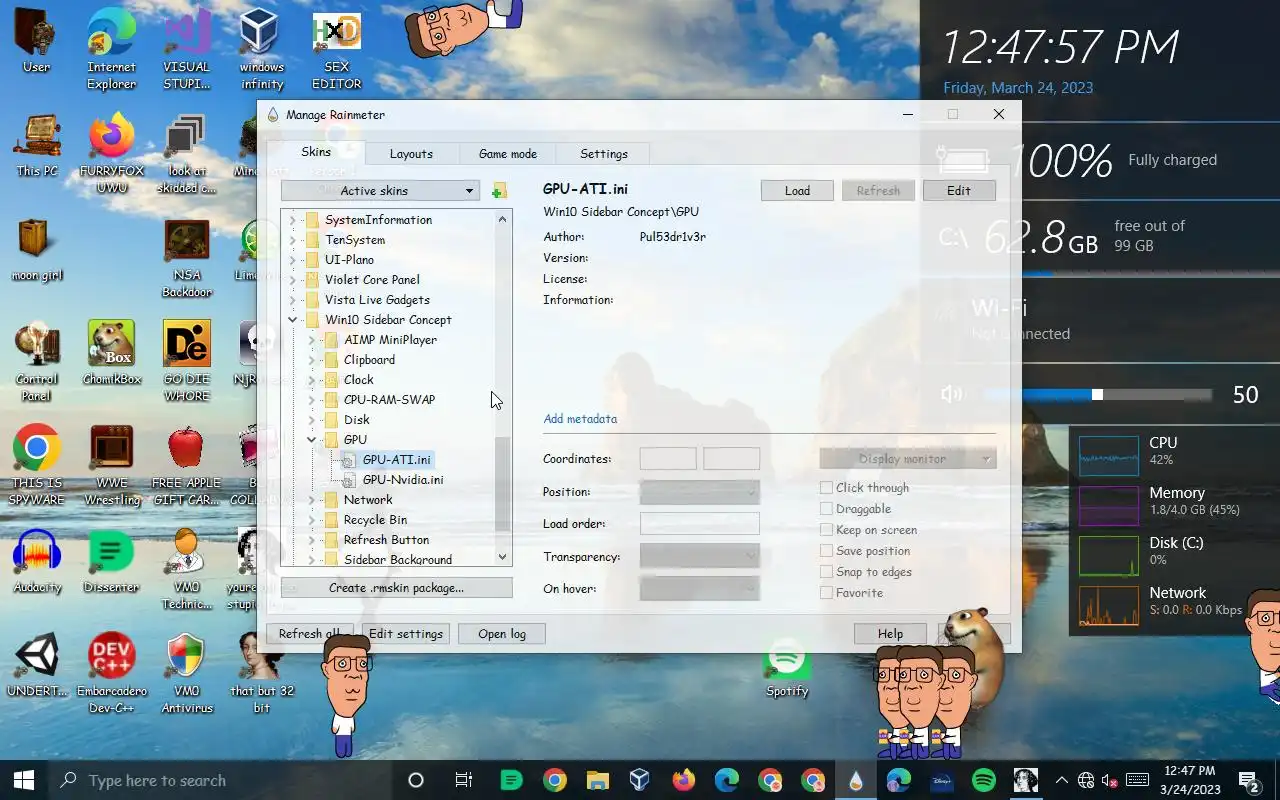Open the Active skins dropdown
Image resolution: width=1280 pixels, height=800 pixels.
[380, 191]
